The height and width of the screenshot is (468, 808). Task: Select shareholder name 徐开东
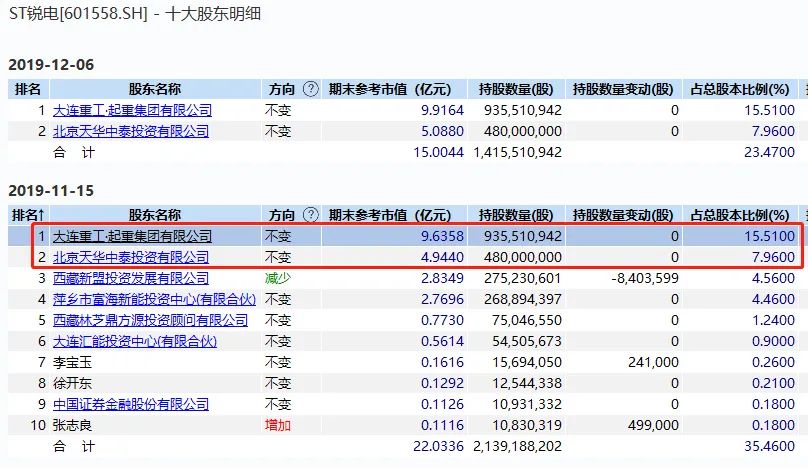(72, 383)
